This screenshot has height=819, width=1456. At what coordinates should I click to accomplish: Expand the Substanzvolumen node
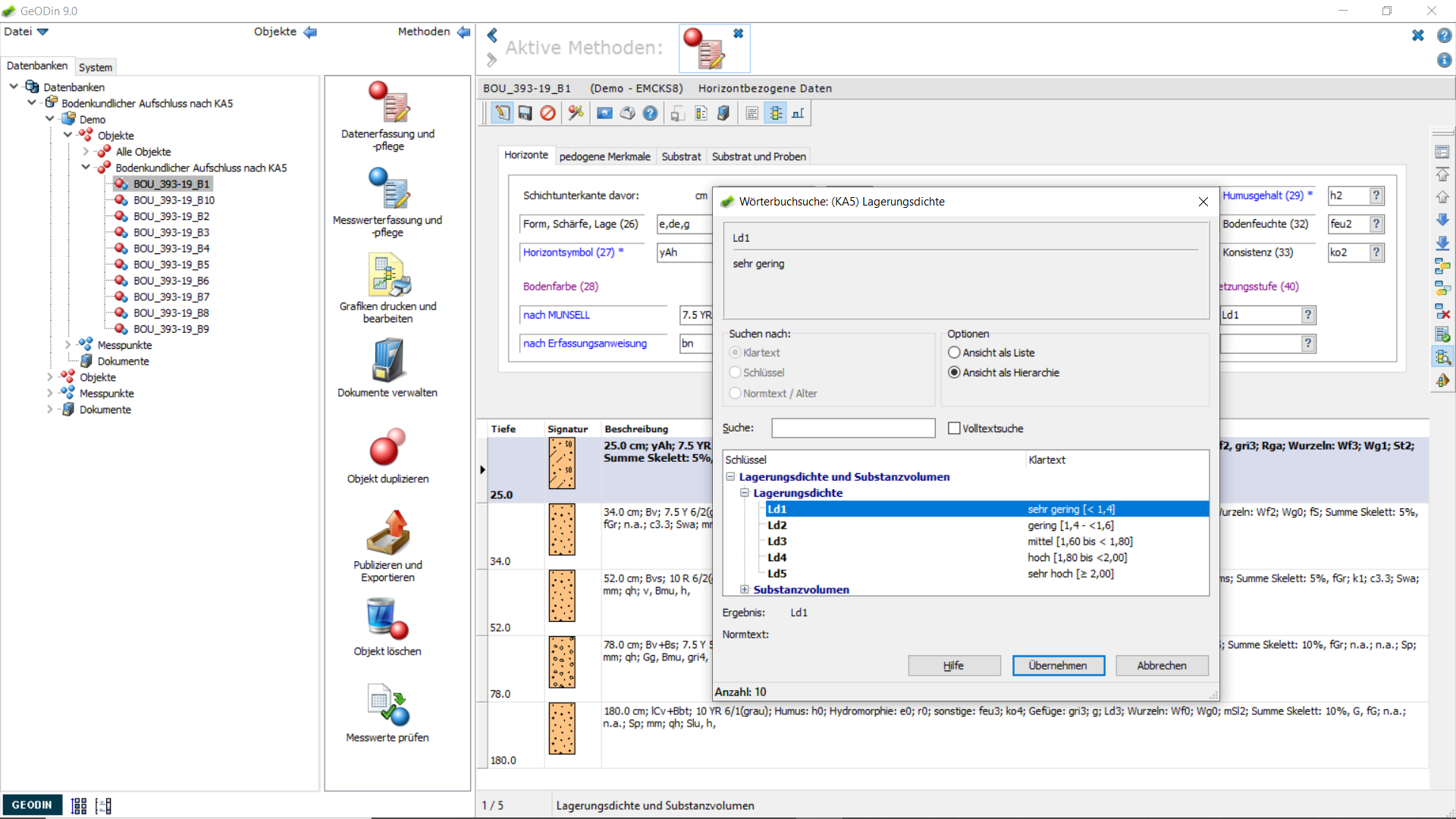point(745,590)
